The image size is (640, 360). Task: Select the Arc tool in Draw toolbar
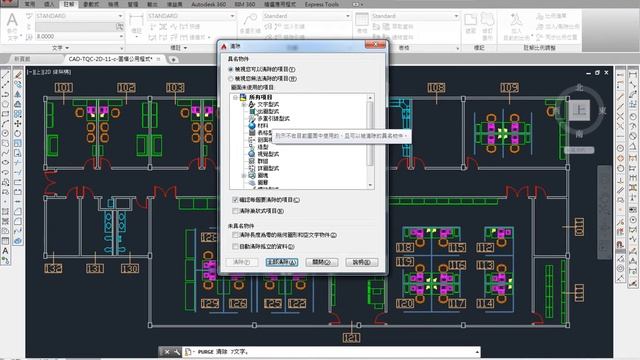(5, 124)
